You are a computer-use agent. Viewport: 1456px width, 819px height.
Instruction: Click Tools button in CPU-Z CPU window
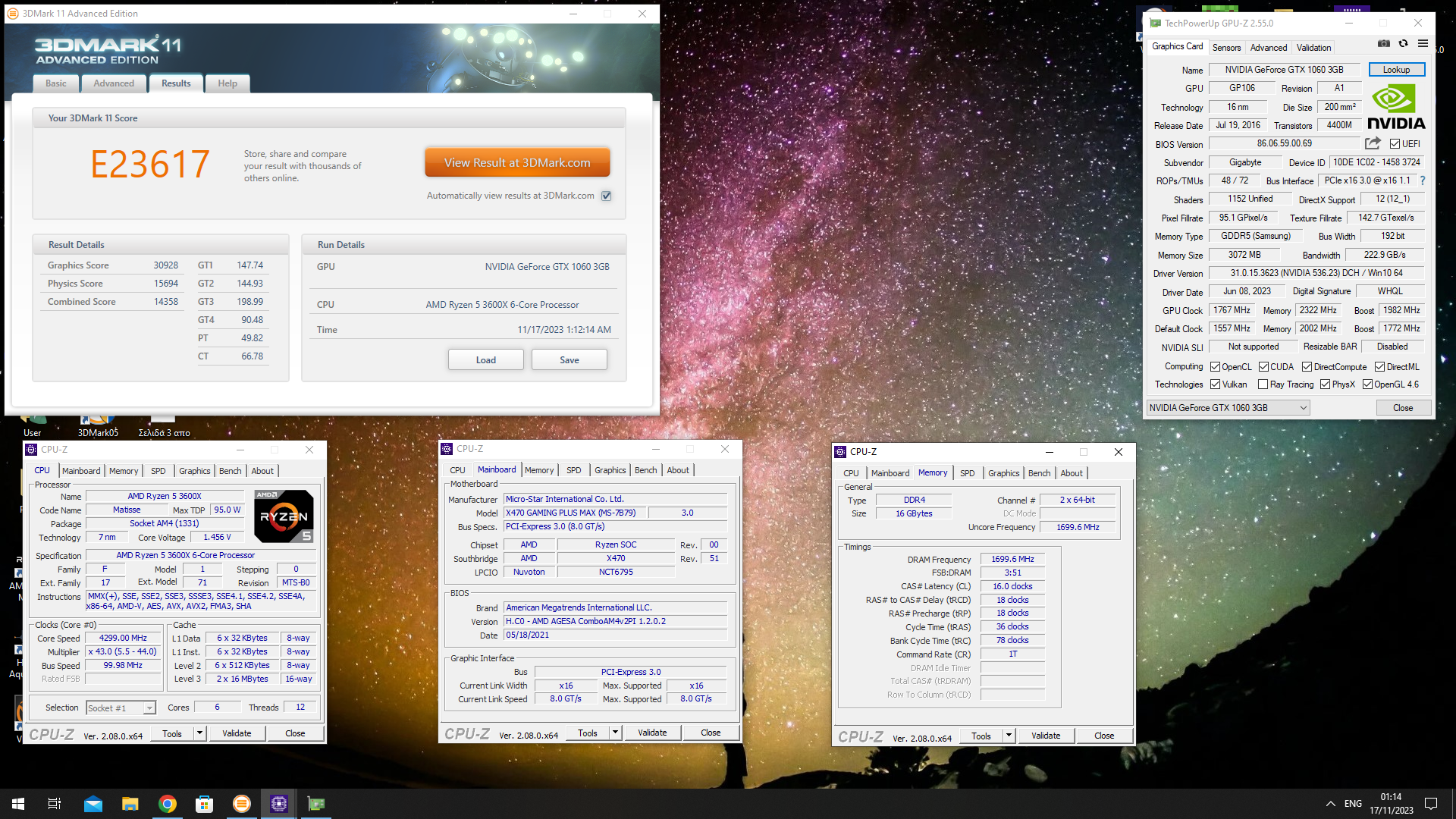click(x=172, y=733)
